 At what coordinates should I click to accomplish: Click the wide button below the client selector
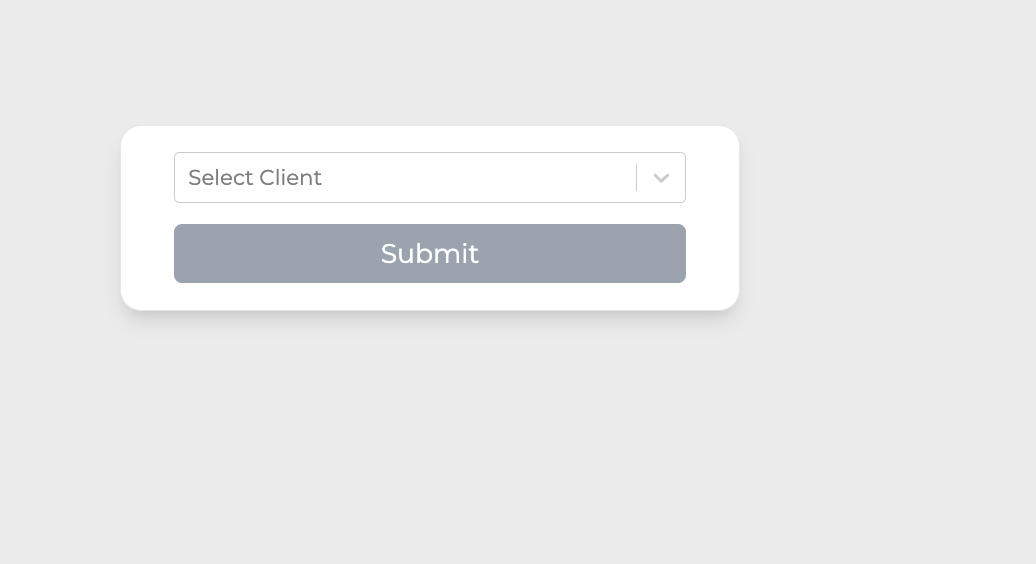[x=430, y=254]
